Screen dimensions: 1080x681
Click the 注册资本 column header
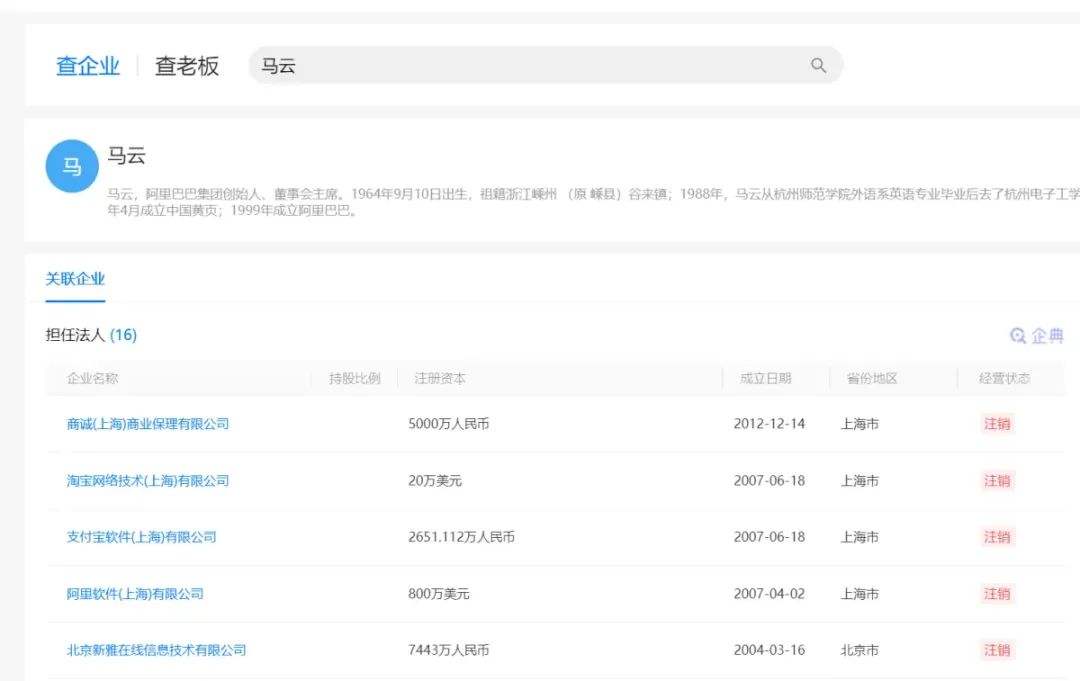[440, 378]
